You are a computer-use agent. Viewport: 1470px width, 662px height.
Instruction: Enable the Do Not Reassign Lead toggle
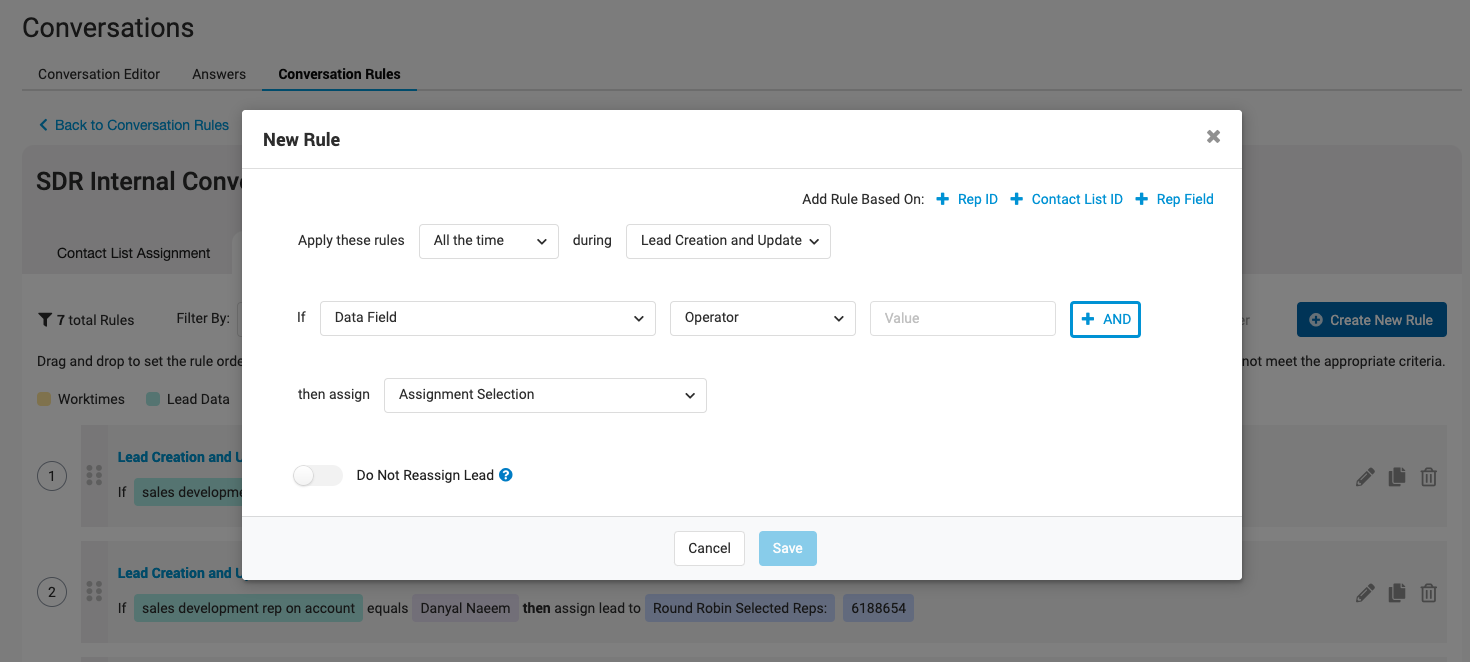[x=318, y=476]
